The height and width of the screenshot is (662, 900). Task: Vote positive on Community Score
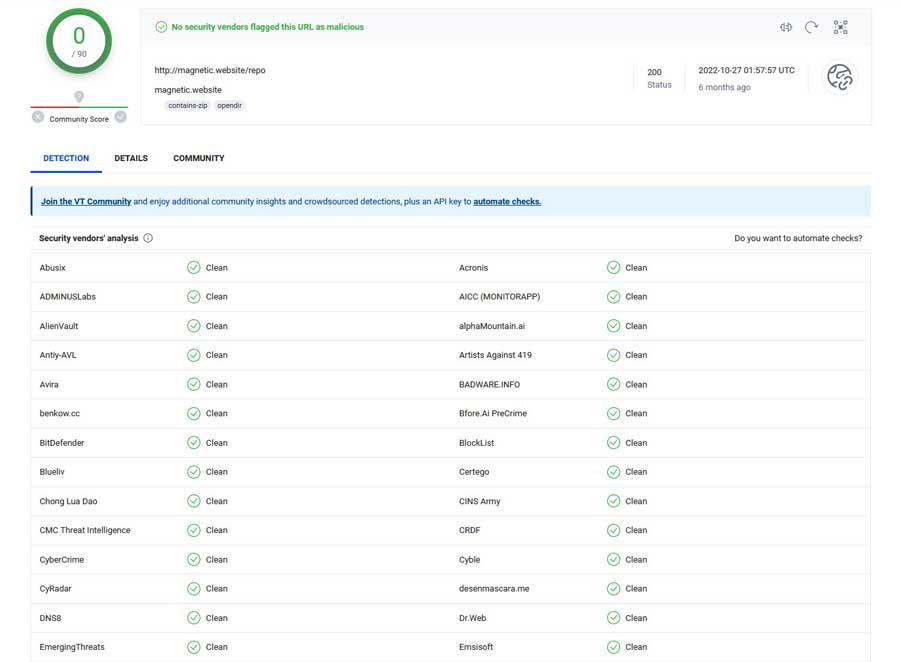coord(121,117)
